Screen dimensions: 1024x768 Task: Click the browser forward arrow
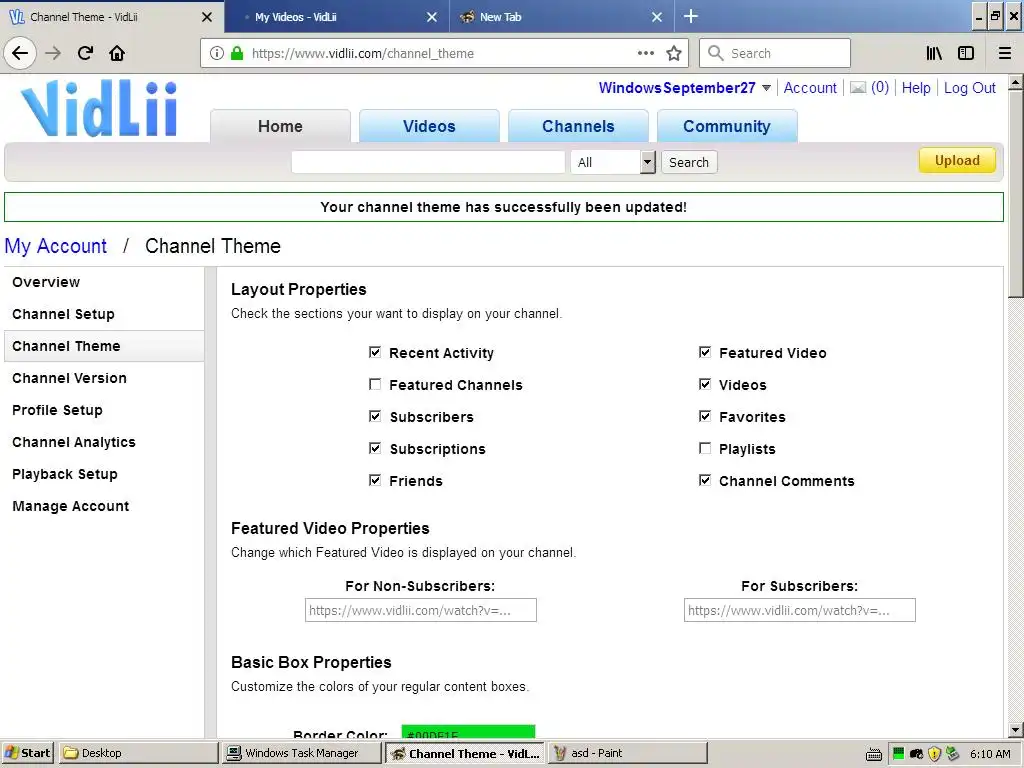click(x=53, y=53)
